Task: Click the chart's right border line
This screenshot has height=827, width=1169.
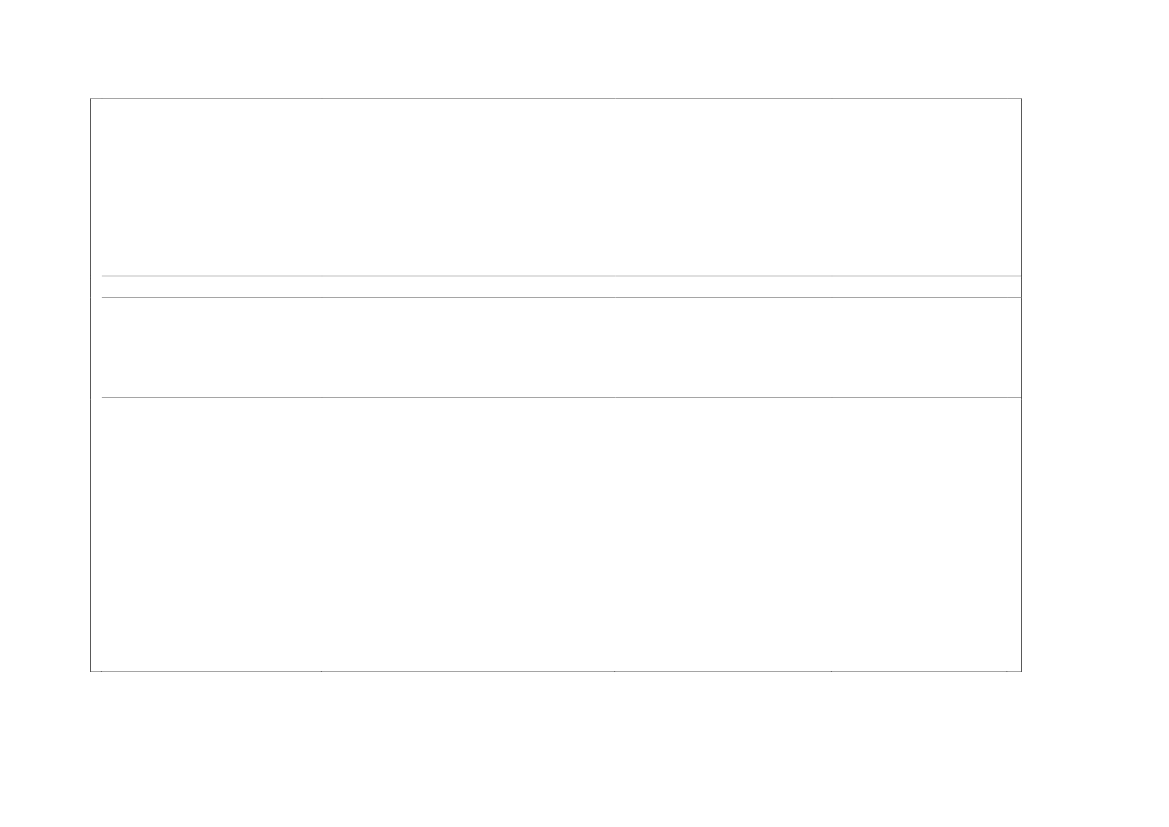Action: point(1021,385)
